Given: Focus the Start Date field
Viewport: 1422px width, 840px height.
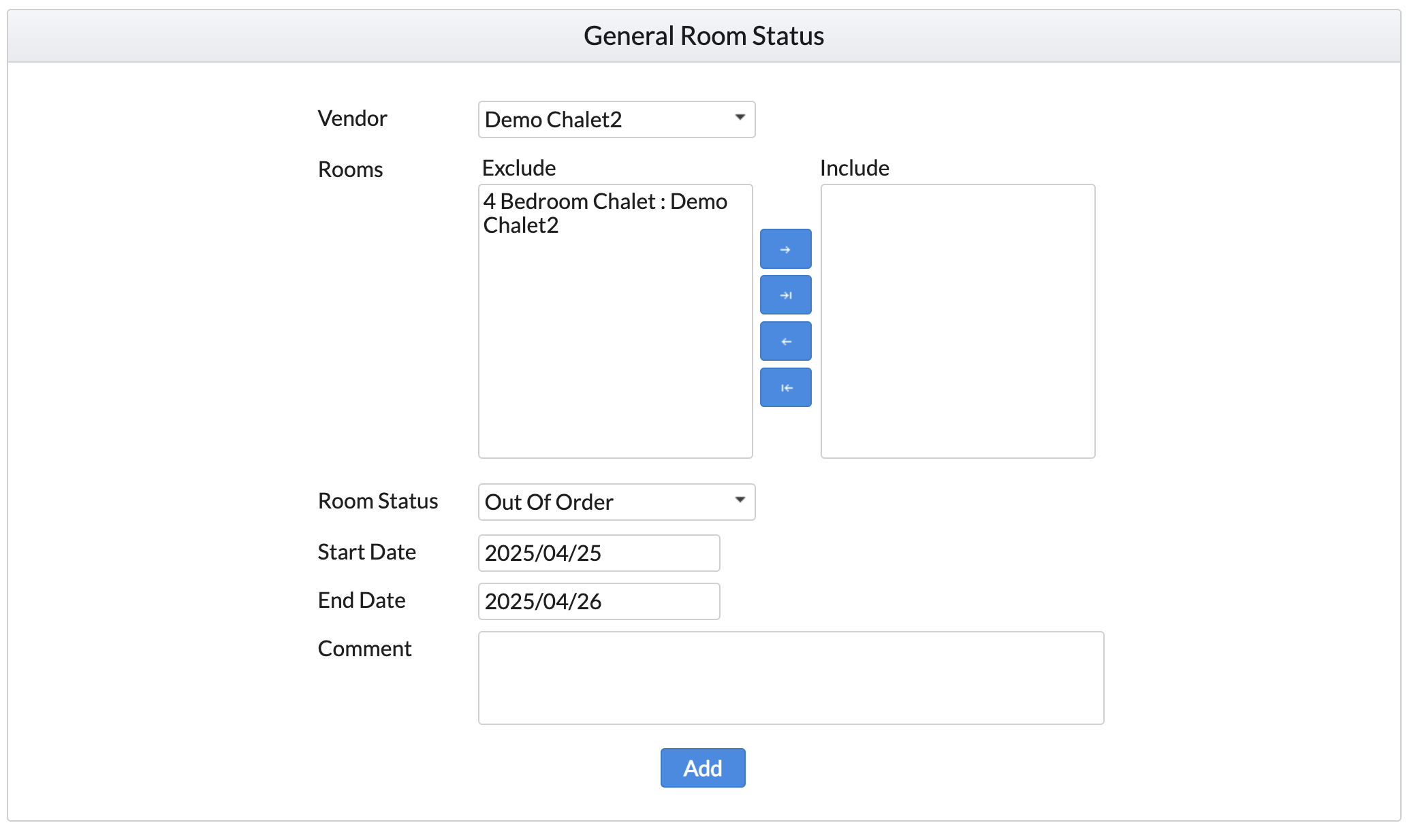Looking at the screenshot, I should coord(599,553).
